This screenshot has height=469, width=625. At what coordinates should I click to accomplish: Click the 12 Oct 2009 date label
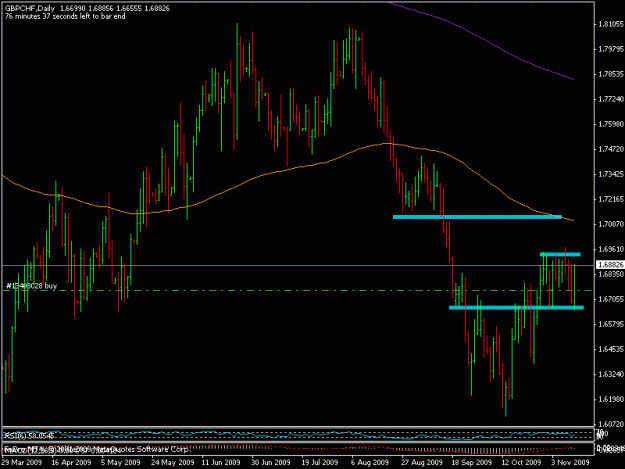pos(521,462)
